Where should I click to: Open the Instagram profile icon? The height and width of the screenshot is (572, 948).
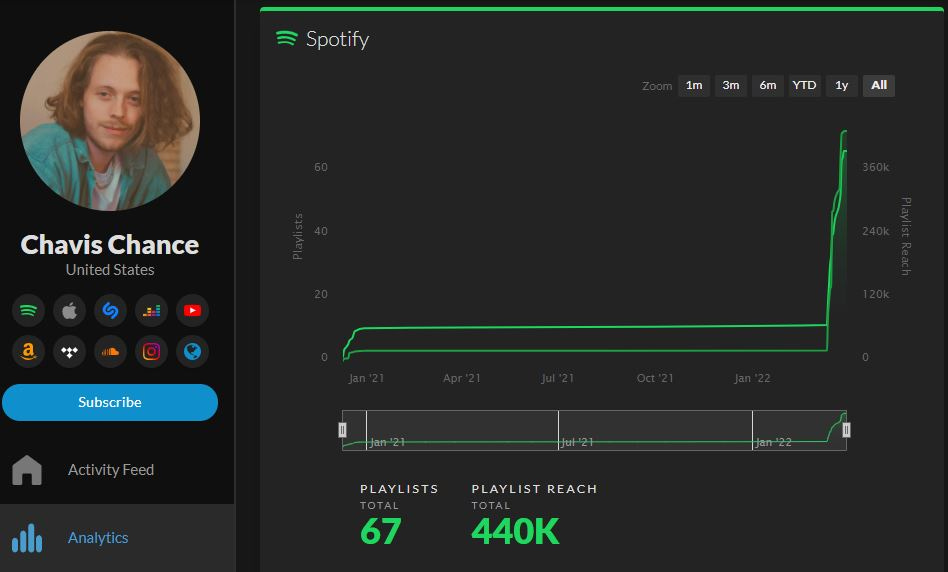pos(151,351)
